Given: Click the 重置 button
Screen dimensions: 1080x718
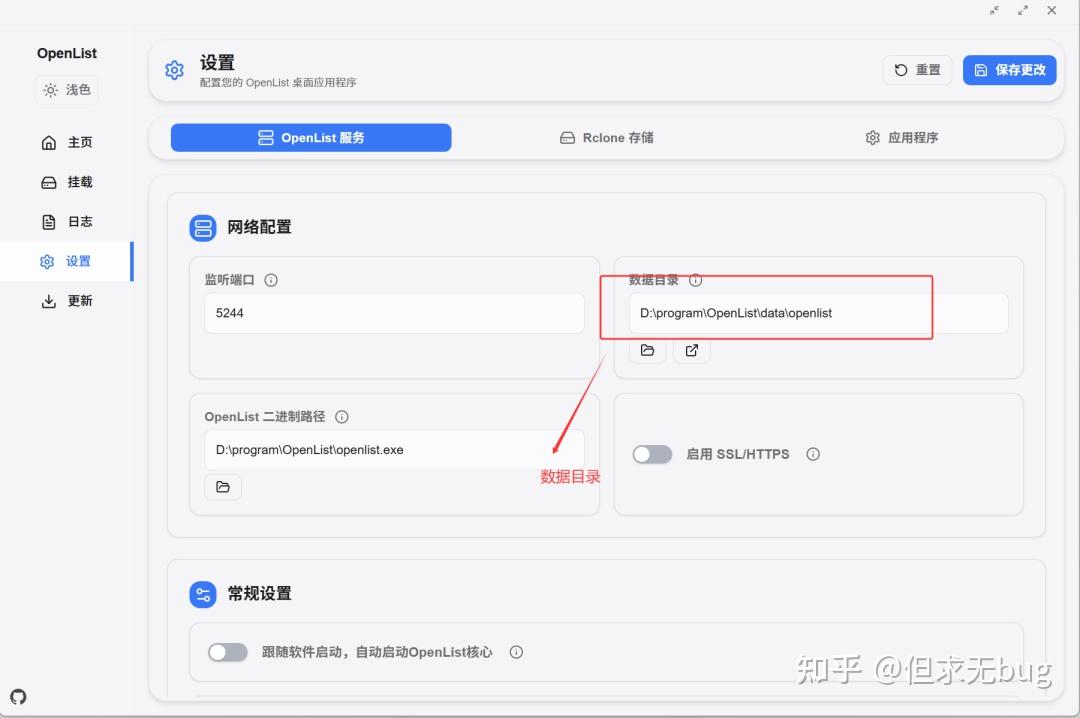Looking at the screenshot, I should coord(917,70).
